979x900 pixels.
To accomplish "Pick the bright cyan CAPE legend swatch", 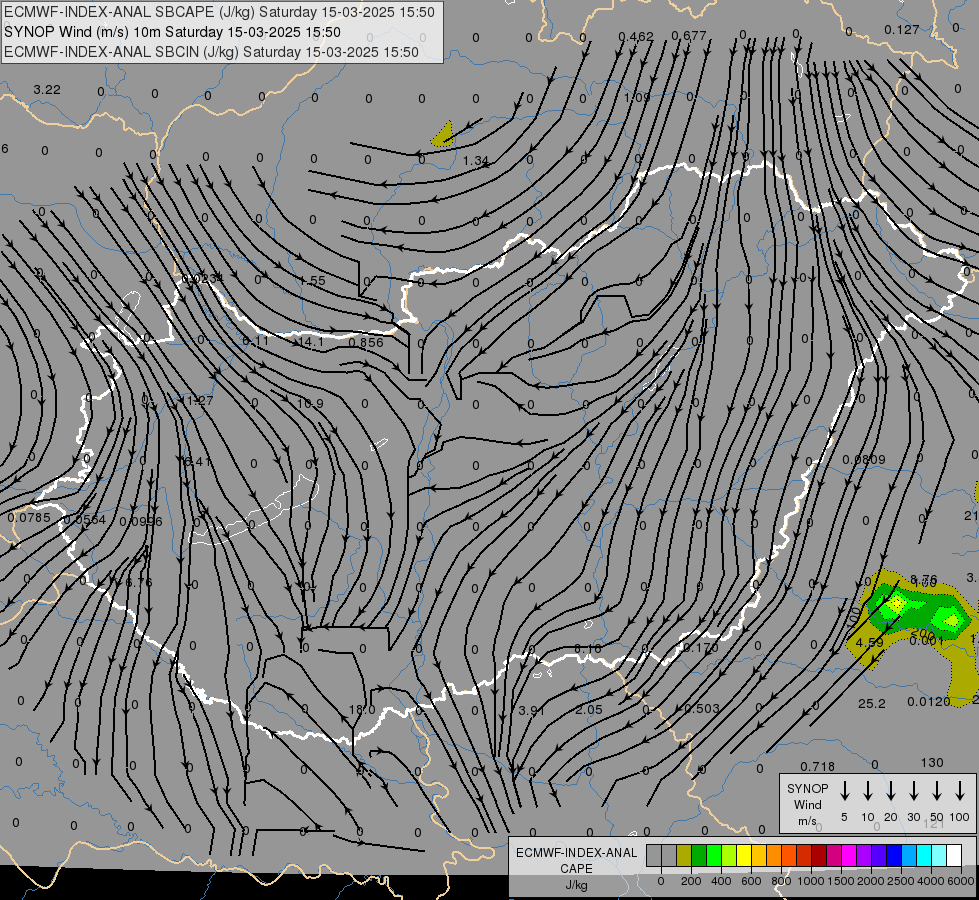I will click(923, 856).
